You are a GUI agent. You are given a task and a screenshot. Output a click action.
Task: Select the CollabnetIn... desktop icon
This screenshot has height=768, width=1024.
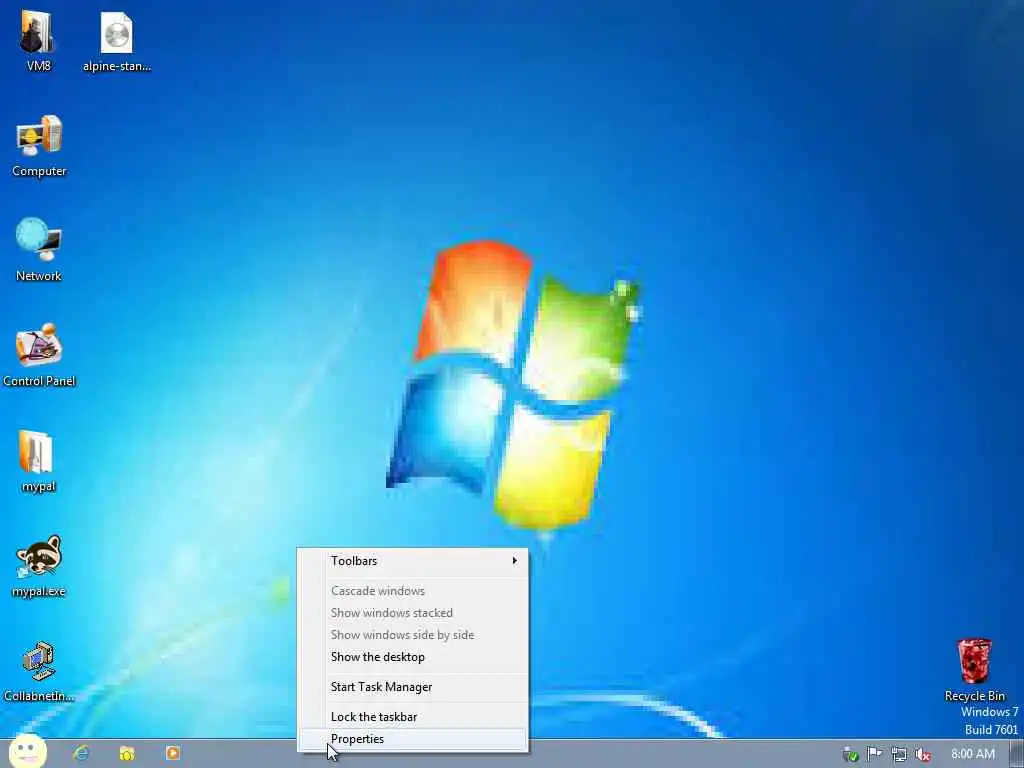(x=39, y=671)
